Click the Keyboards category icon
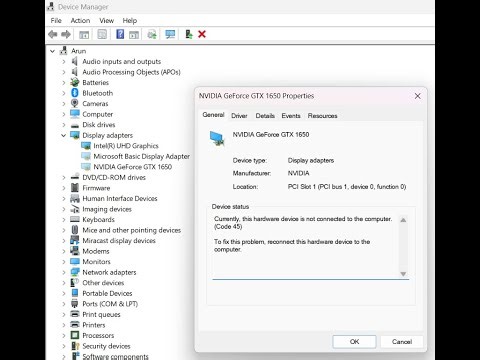 (x=75, y=219)
